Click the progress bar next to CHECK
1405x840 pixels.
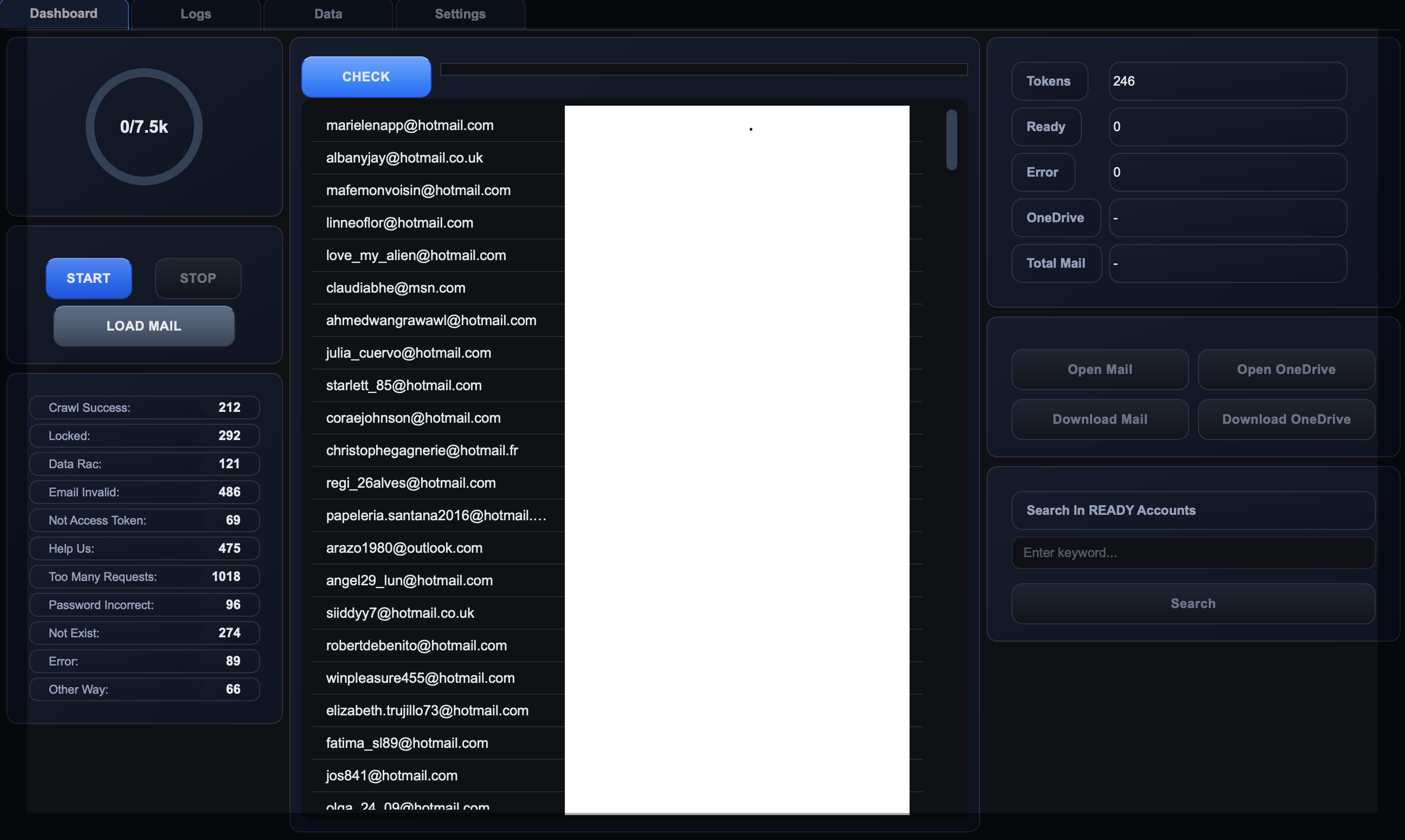703,69
